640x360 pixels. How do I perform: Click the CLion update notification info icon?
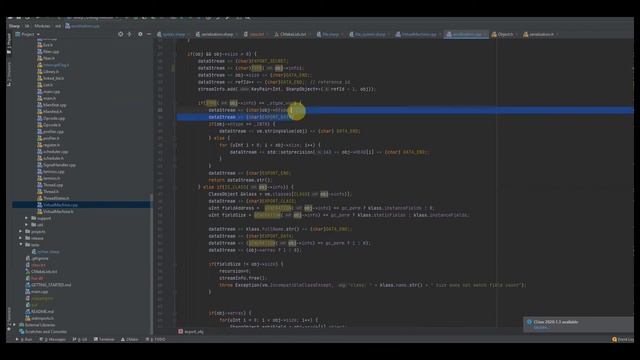tap(529, 322)
